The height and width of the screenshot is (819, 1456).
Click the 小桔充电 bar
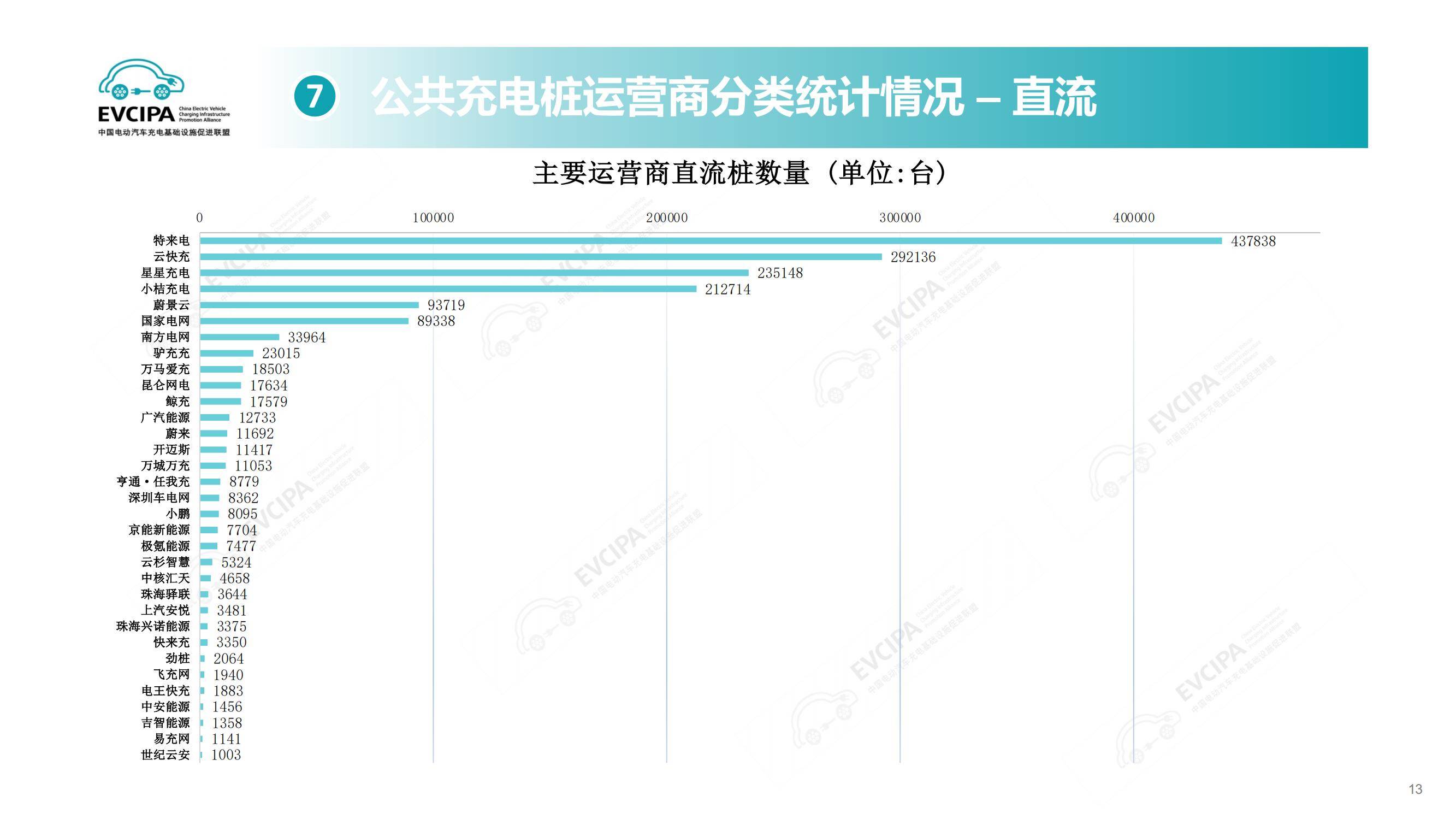448,289
